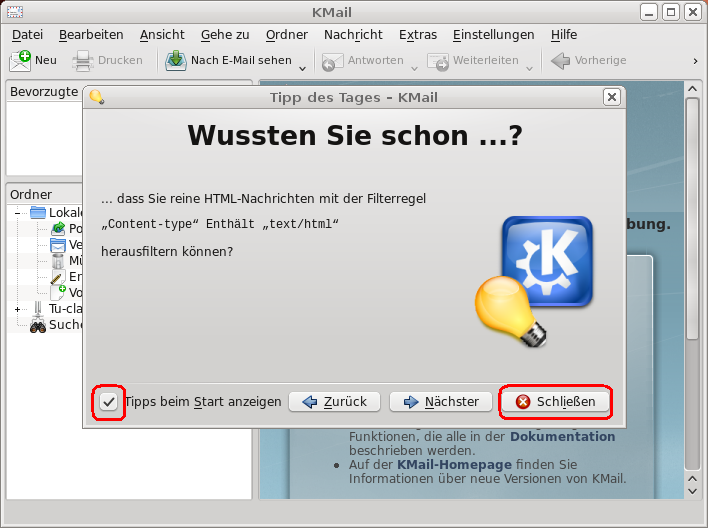708x528 pixels.
Task: Follow the KMail-Homepage link
Action: tap(454, 465)
